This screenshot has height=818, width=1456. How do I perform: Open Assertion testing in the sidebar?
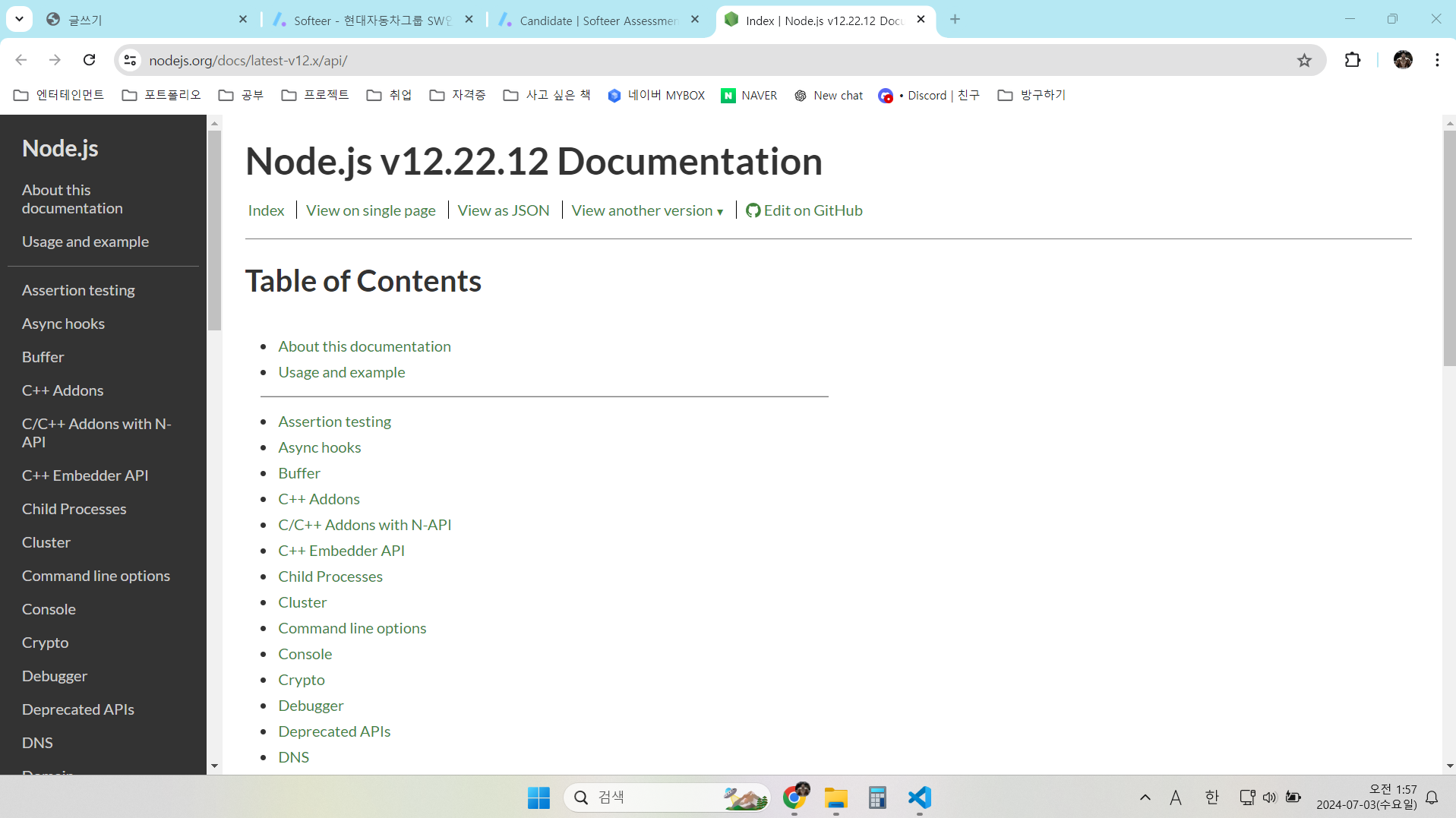click(78, 290)
